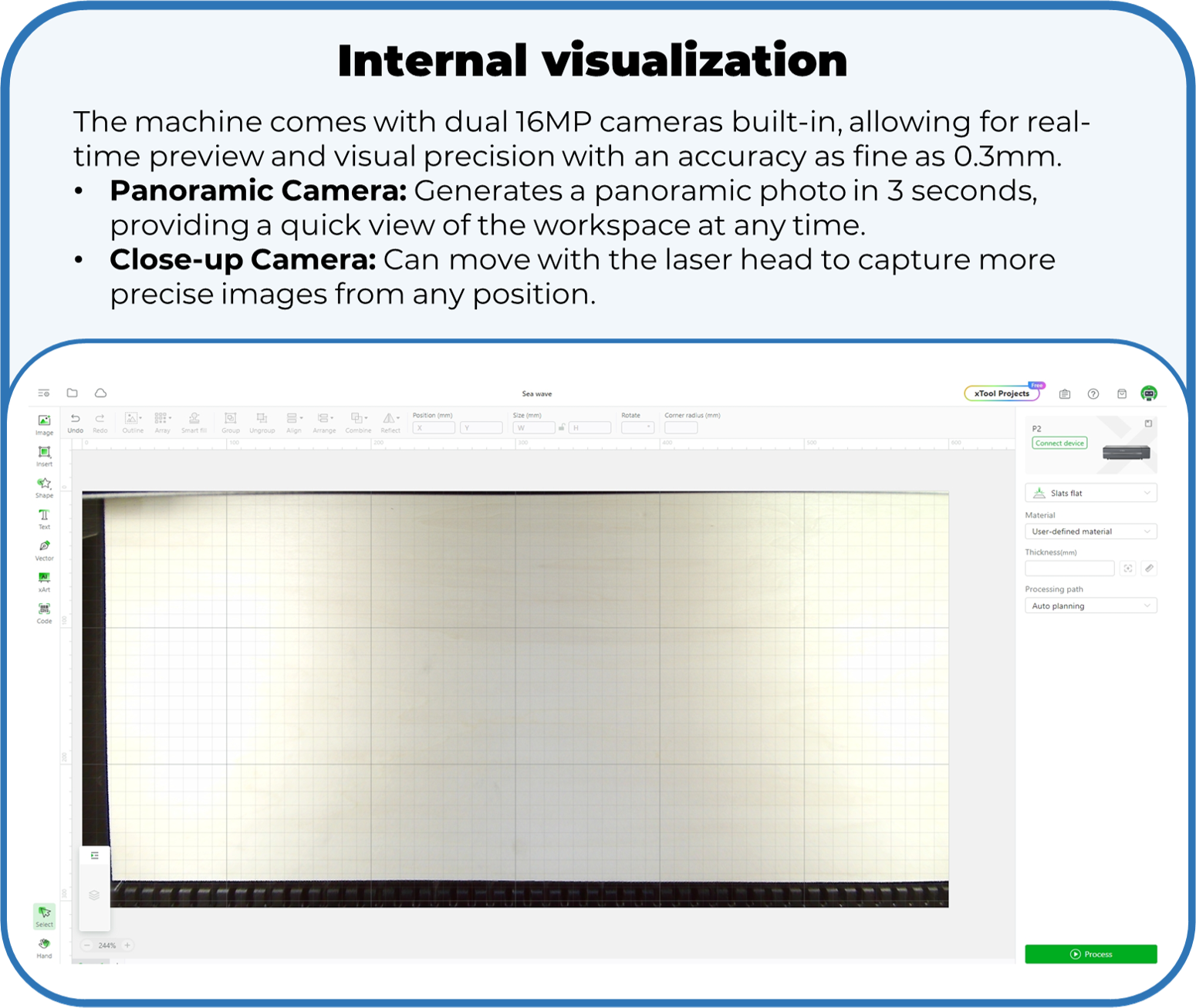1196x1008 pixels.
Task: Activate the Text tool
Action: coord(44,516)
